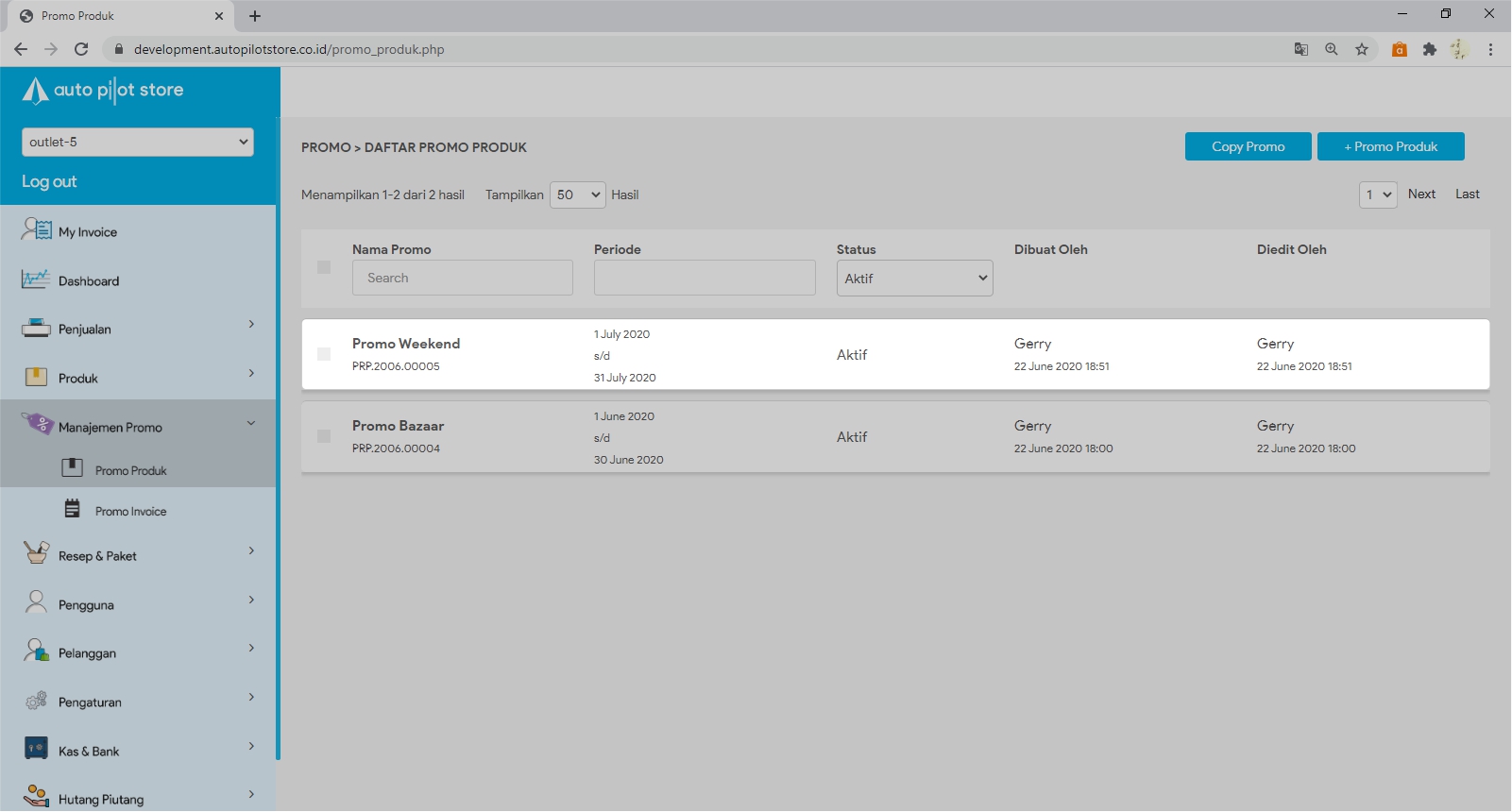The width and height of the screenshot is (1512, 812).
Task: Click the Produk box icon
Action: tap(36, 378)
